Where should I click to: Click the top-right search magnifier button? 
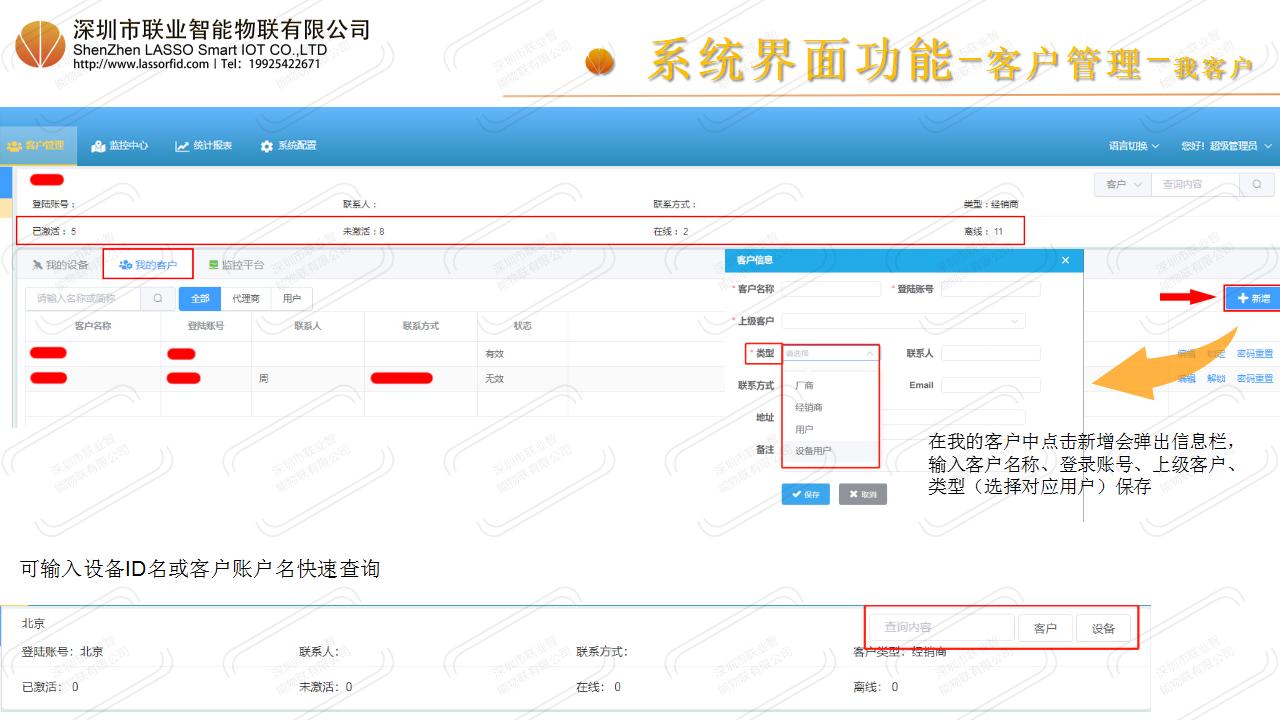pos(1257,184)
